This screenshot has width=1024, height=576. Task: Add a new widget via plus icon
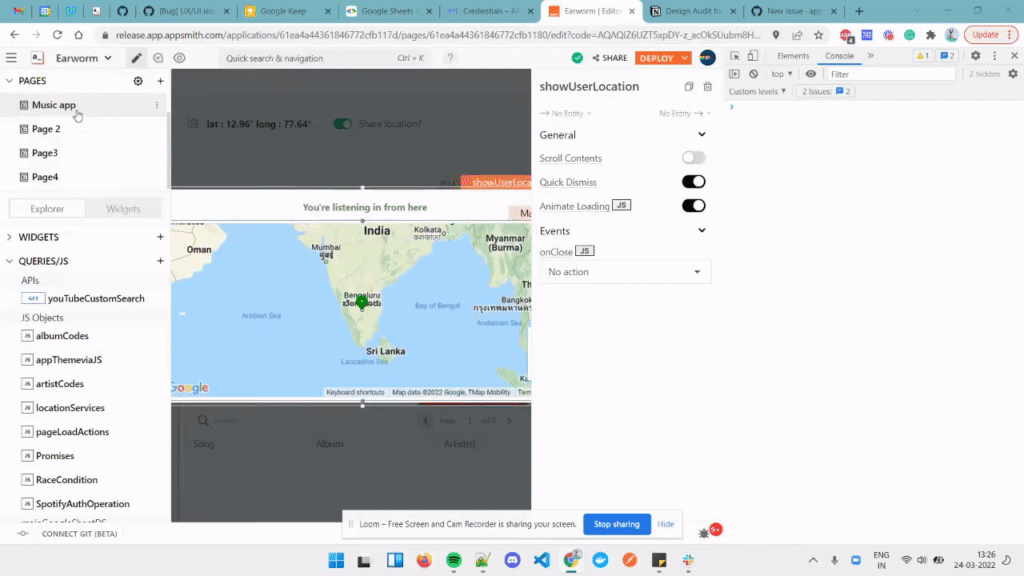click(x=160, y=237)
